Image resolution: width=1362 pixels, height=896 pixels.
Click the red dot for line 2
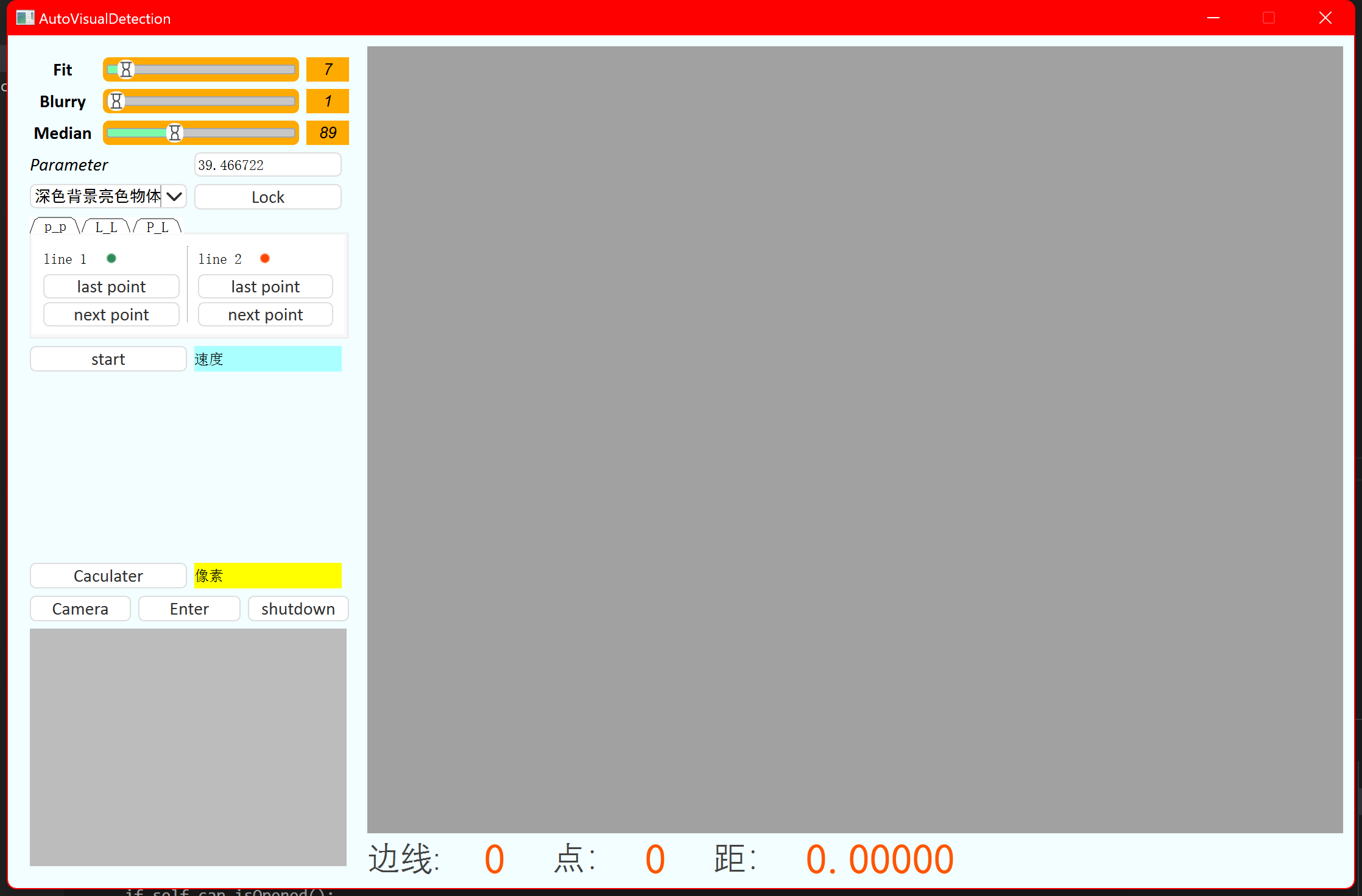[x=266, y=259]
